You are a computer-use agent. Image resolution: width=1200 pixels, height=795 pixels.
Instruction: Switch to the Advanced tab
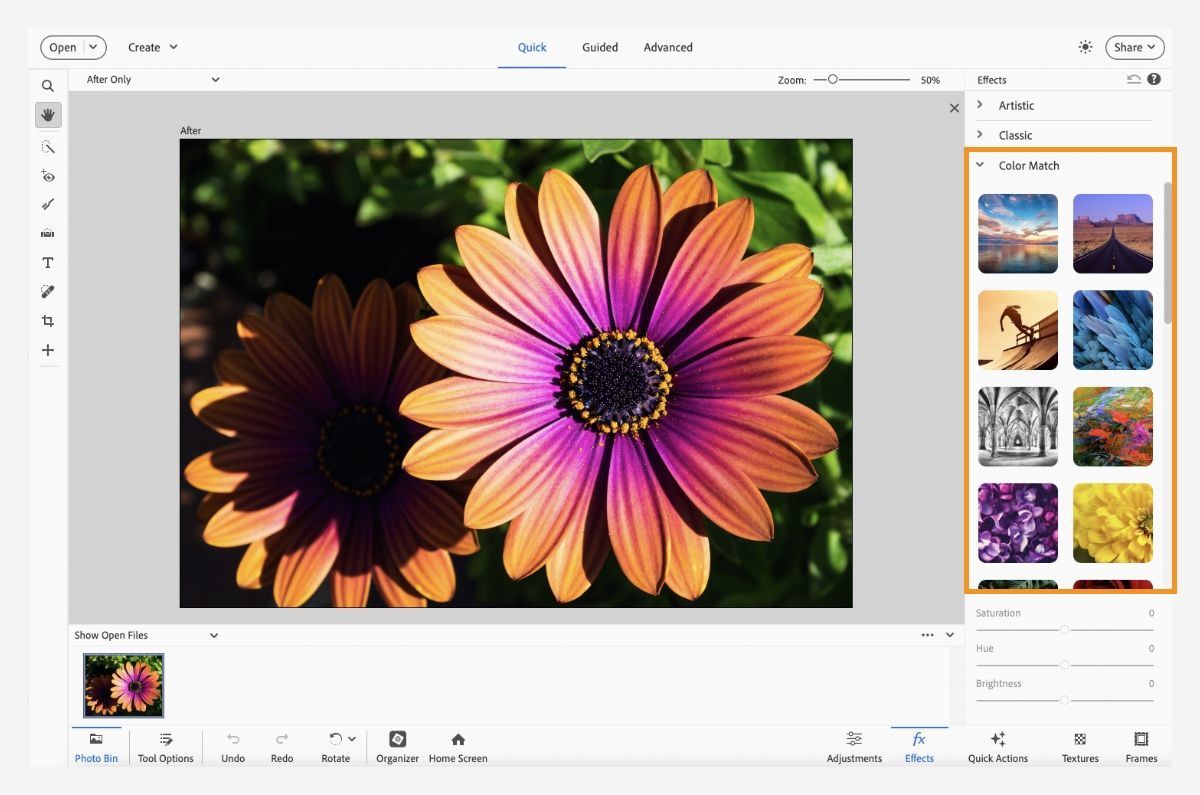coord(668,47)
